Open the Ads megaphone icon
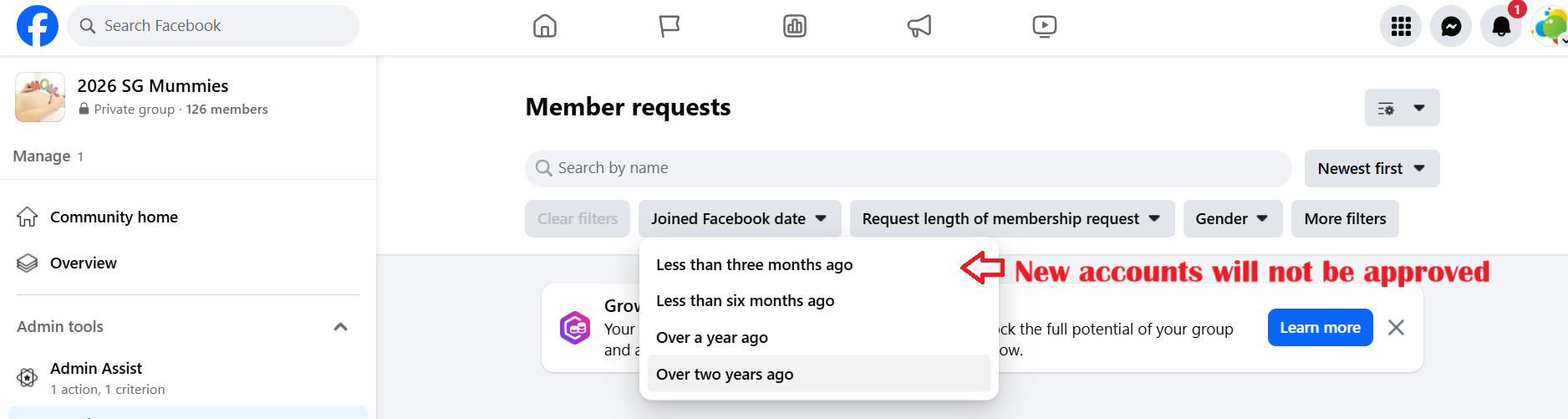Image resolution: width=1568 pixels, height=419 pixels. (919, 26)
